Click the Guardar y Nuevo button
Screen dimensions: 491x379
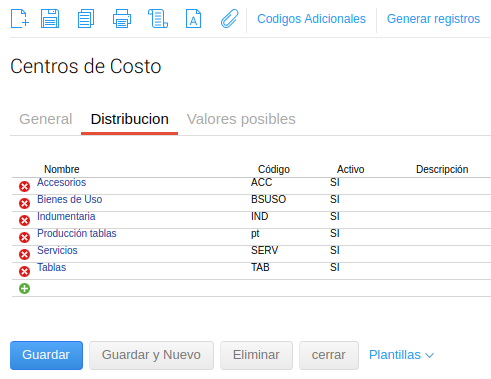(151, 355)
